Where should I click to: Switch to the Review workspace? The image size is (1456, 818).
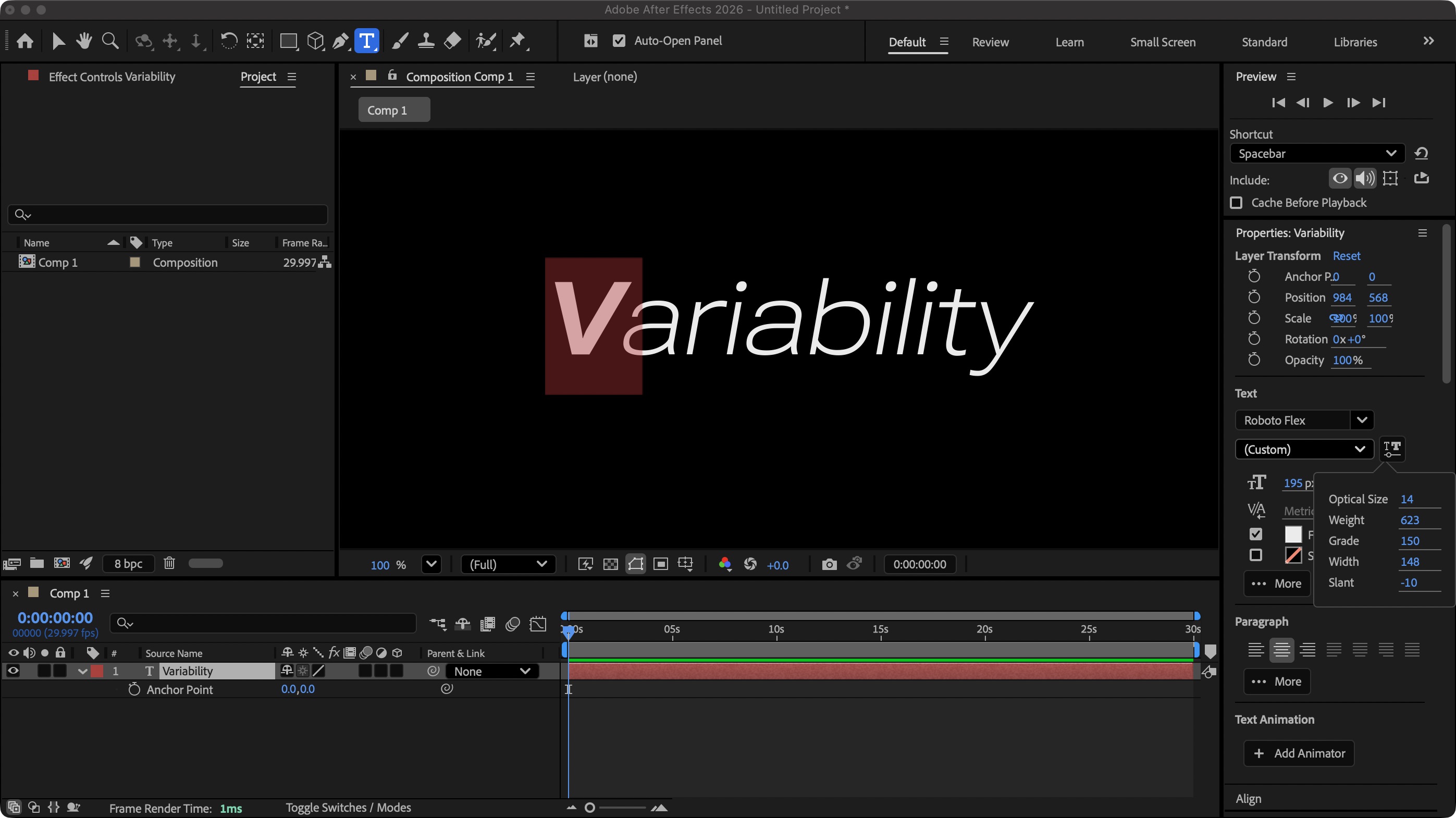pos(990,42)
